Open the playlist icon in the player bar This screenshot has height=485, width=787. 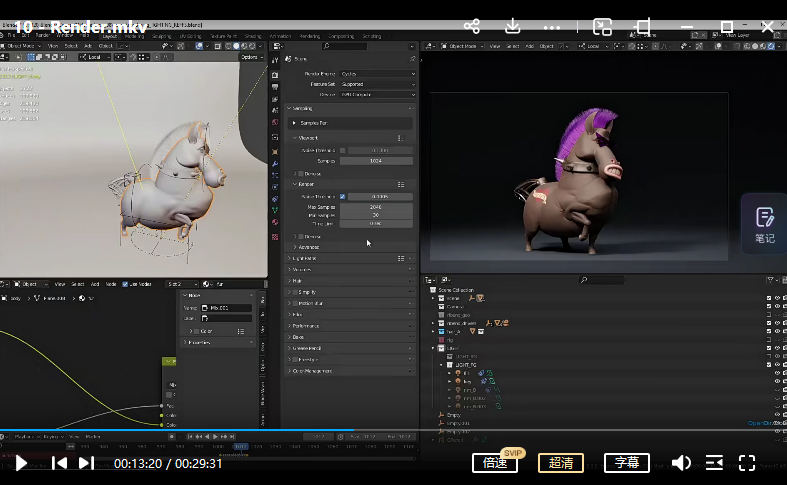pos(714,463)
